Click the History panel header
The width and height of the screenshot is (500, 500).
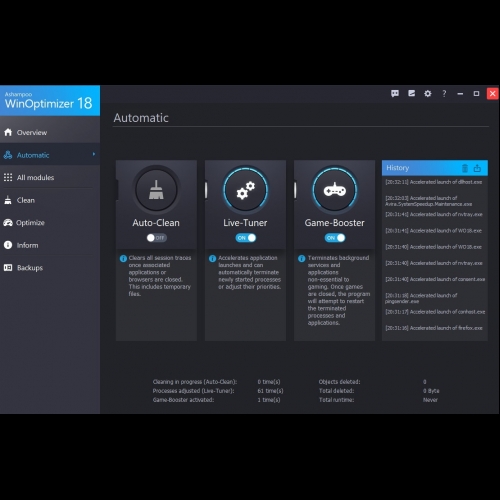[x=435, y=168]
